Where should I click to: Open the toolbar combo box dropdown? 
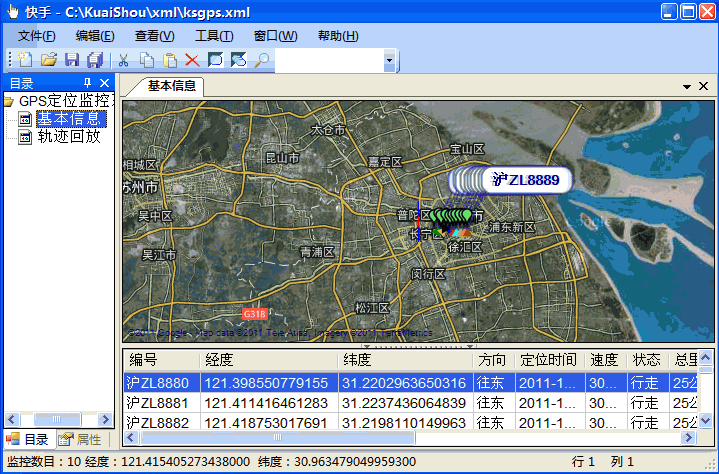(389, 60)
